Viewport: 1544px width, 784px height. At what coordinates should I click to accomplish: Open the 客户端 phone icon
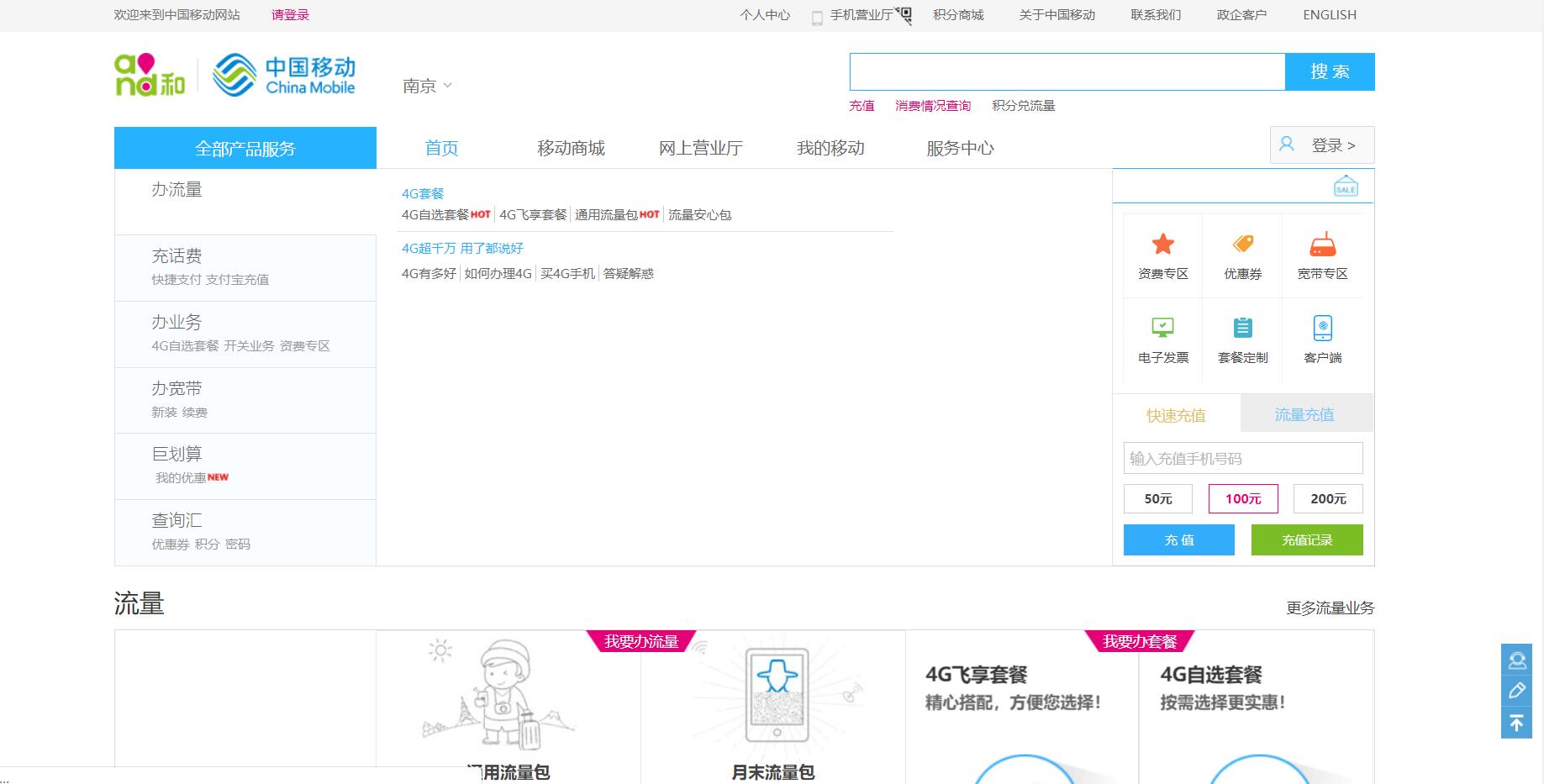[1322, 327]
